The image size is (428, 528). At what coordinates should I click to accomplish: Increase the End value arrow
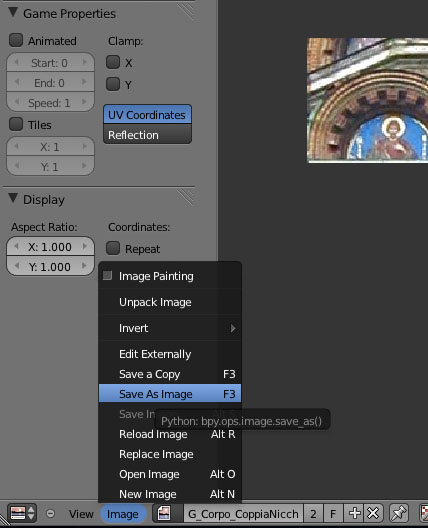[85, 82]
